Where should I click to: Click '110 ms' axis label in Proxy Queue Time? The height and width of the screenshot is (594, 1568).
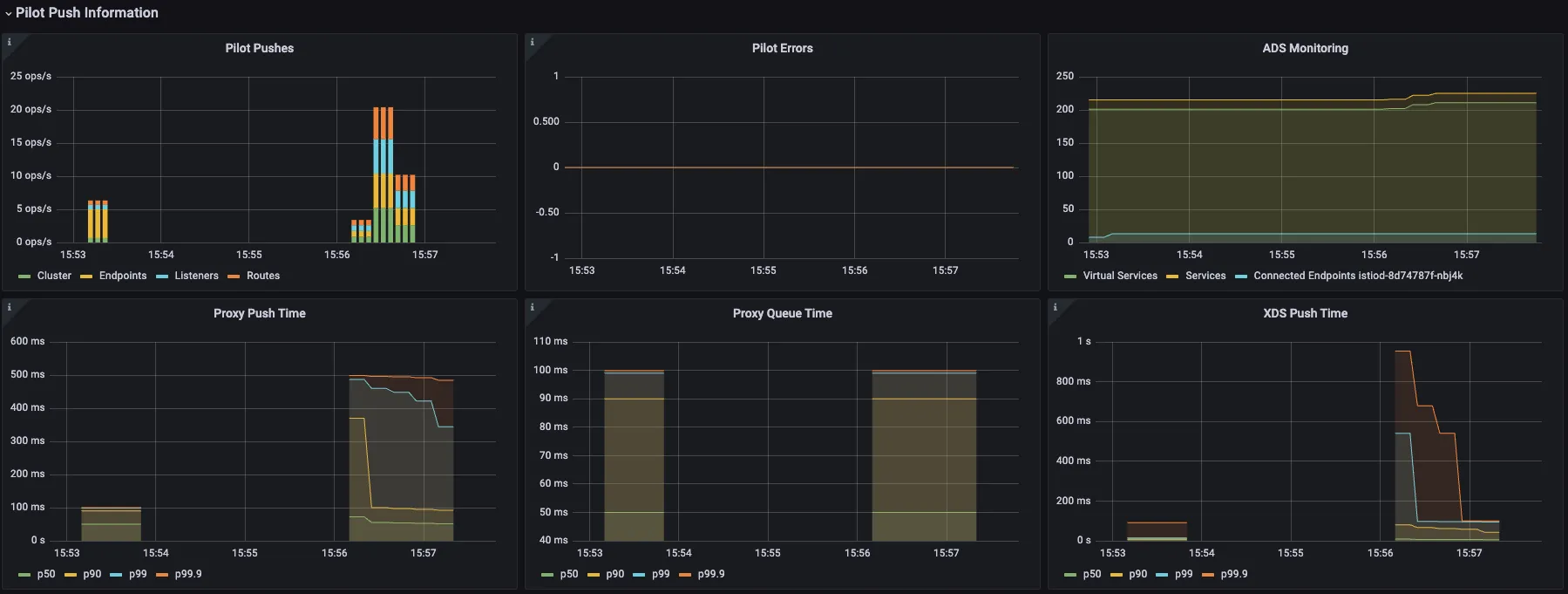pyautogui.click(x=550, y=341)
